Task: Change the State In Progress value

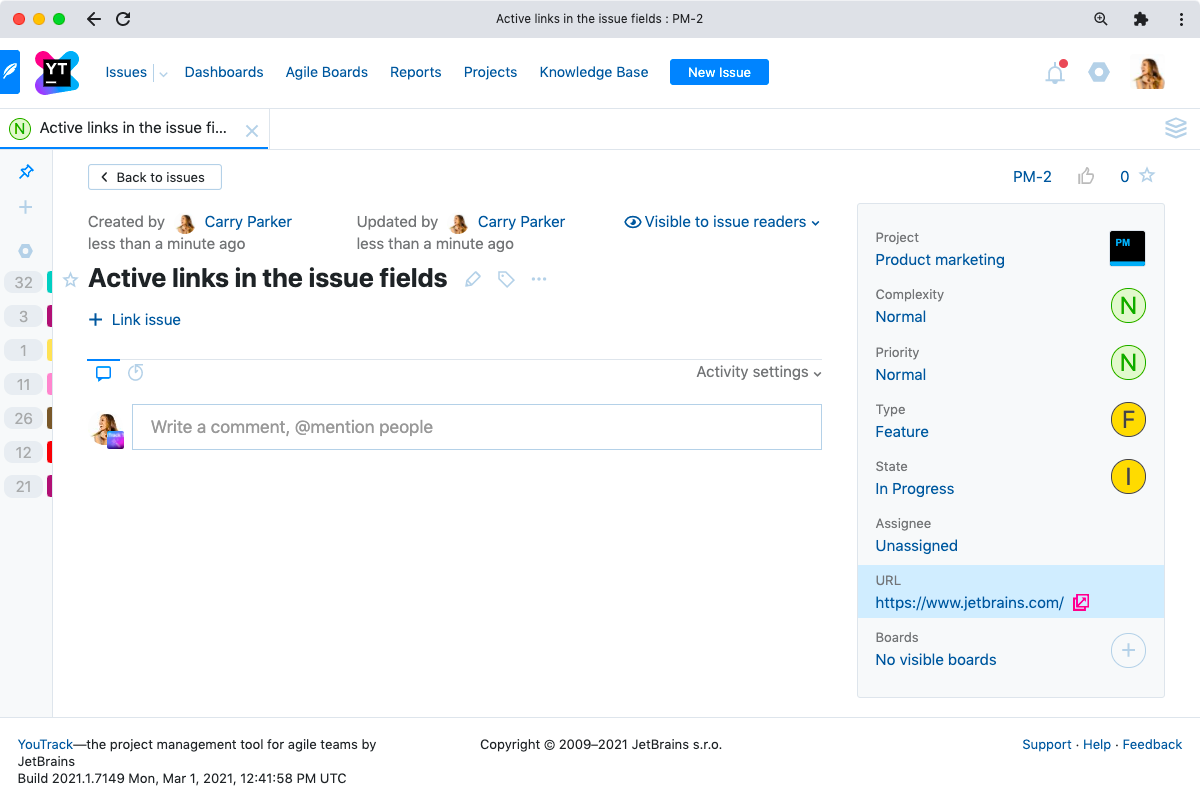Action: point(915,489)
